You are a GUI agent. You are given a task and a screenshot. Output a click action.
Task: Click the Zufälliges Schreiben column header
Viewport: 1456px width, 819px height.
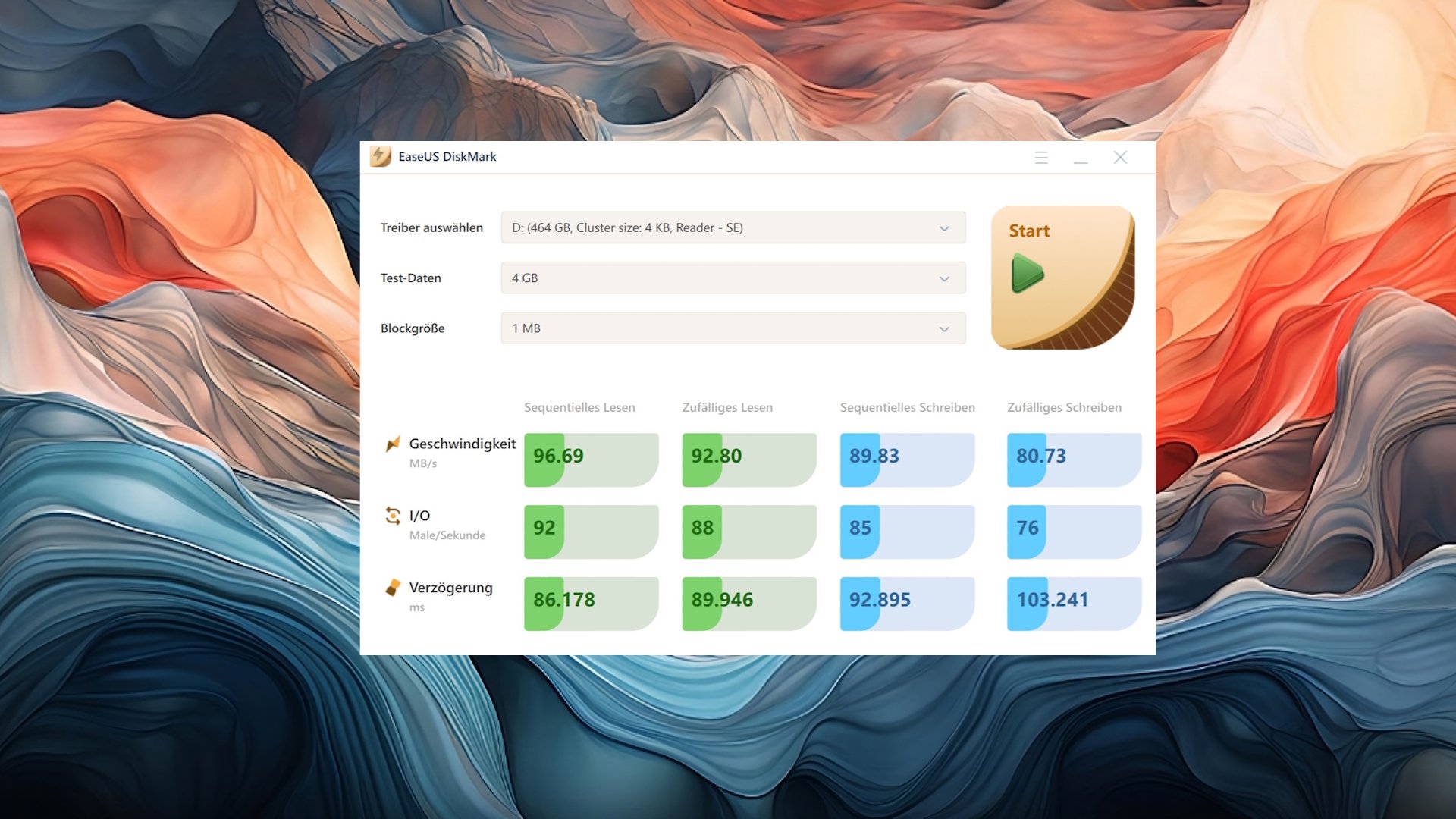[x=1064, y=408]
